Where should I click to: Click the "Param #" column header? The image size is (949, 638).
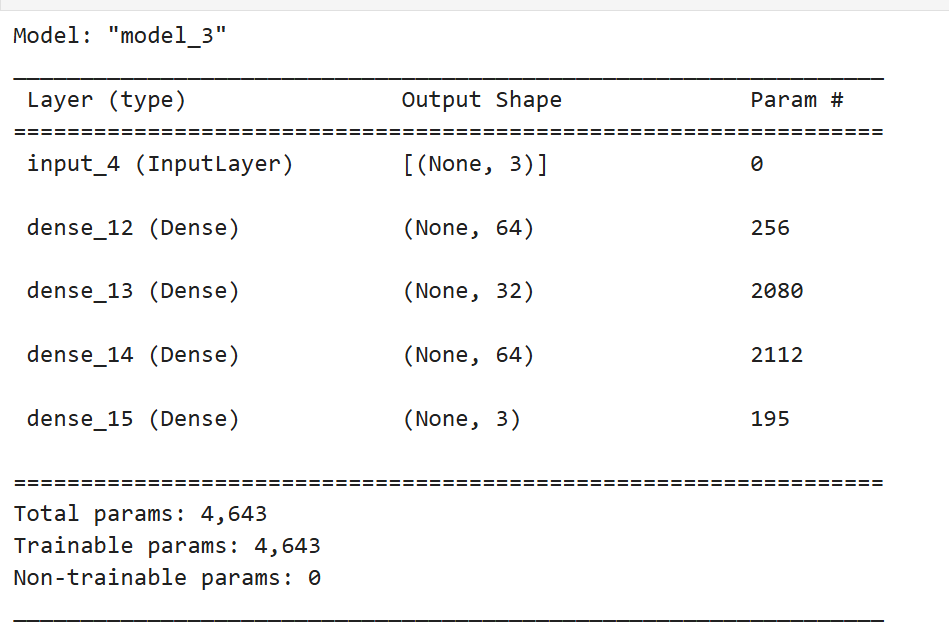coord(797,100)
